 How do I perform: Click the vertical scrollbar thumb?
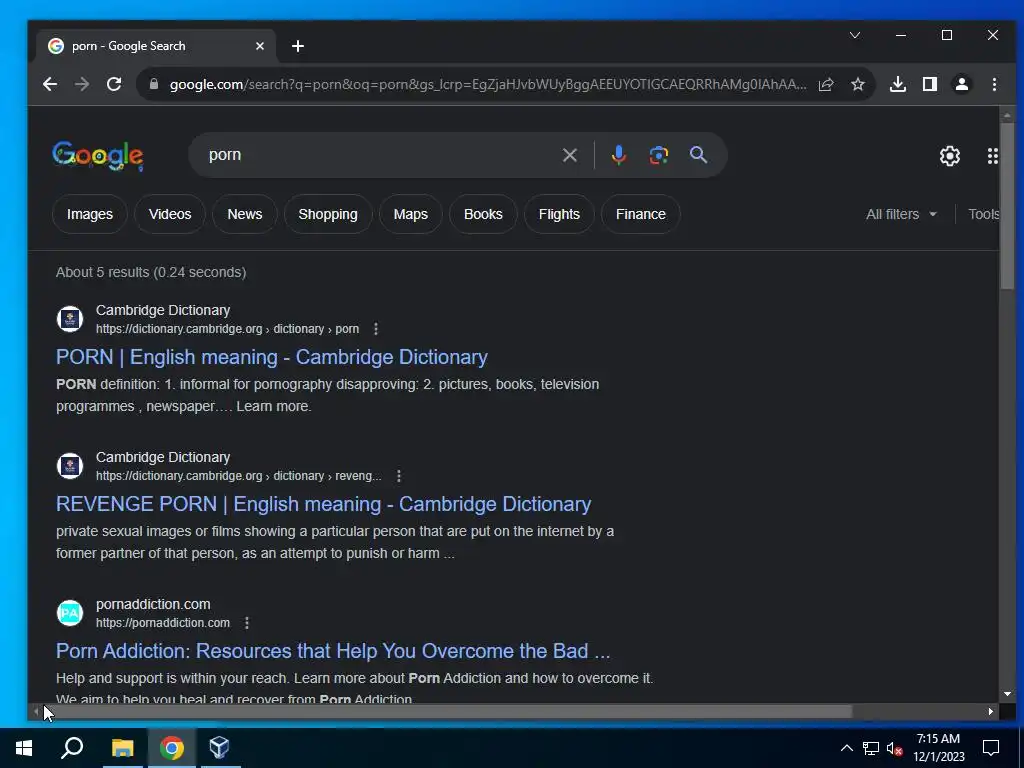[x=1007, y=206]
